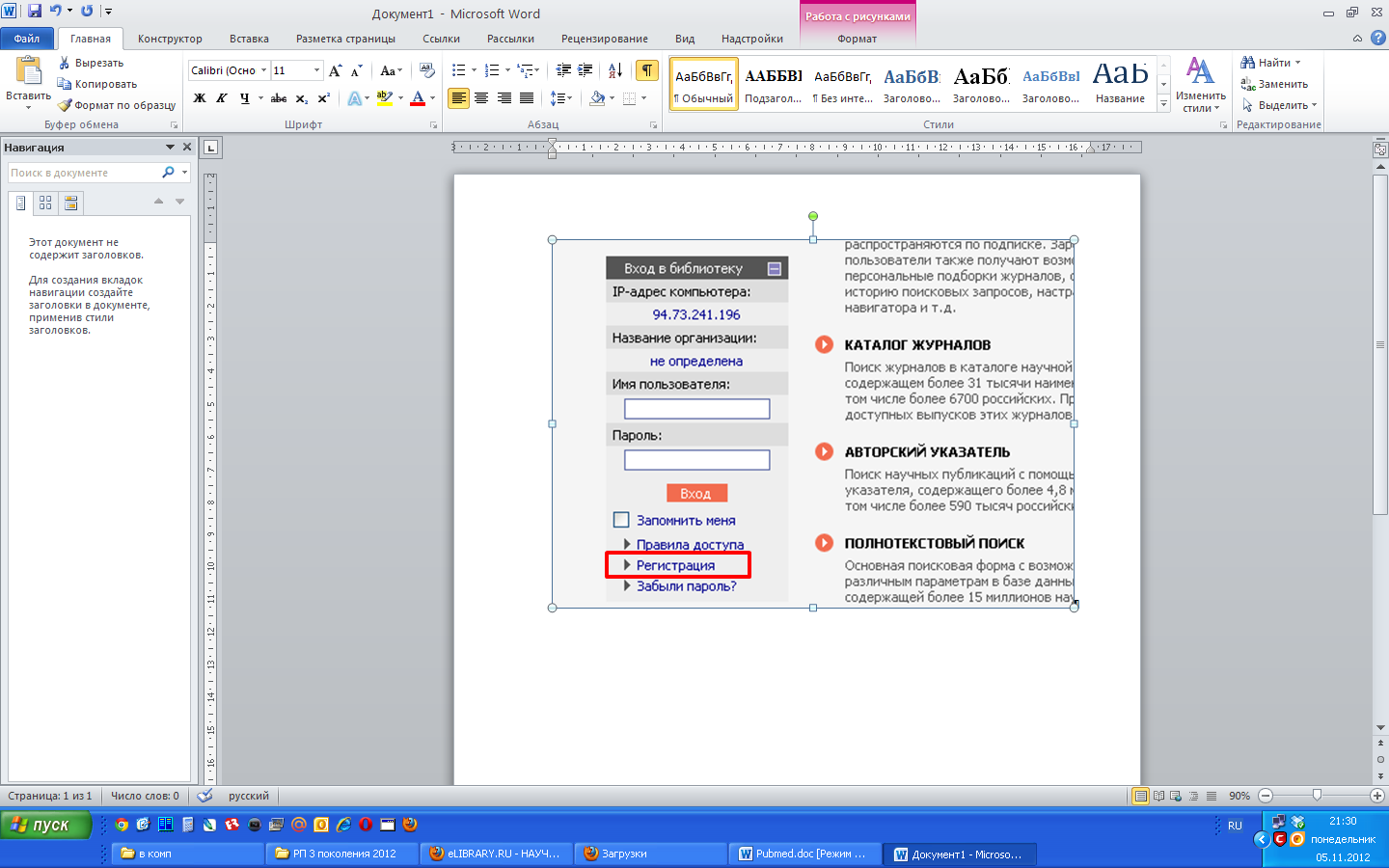This screenshot has width=1389, height=868.
Task: Toggle italic (К) formatting
Action: 222,98
